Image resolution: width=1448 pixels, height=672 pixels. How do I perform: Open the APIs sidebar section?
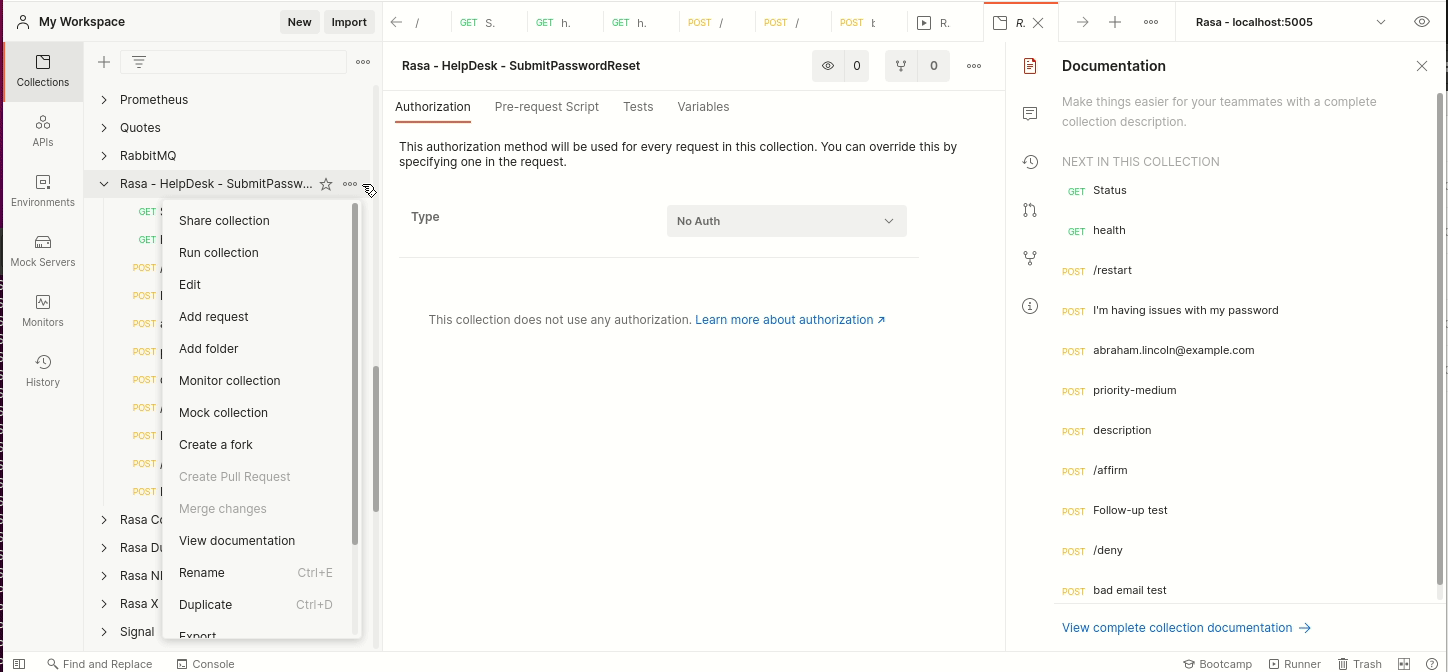[x=42, y=130]
